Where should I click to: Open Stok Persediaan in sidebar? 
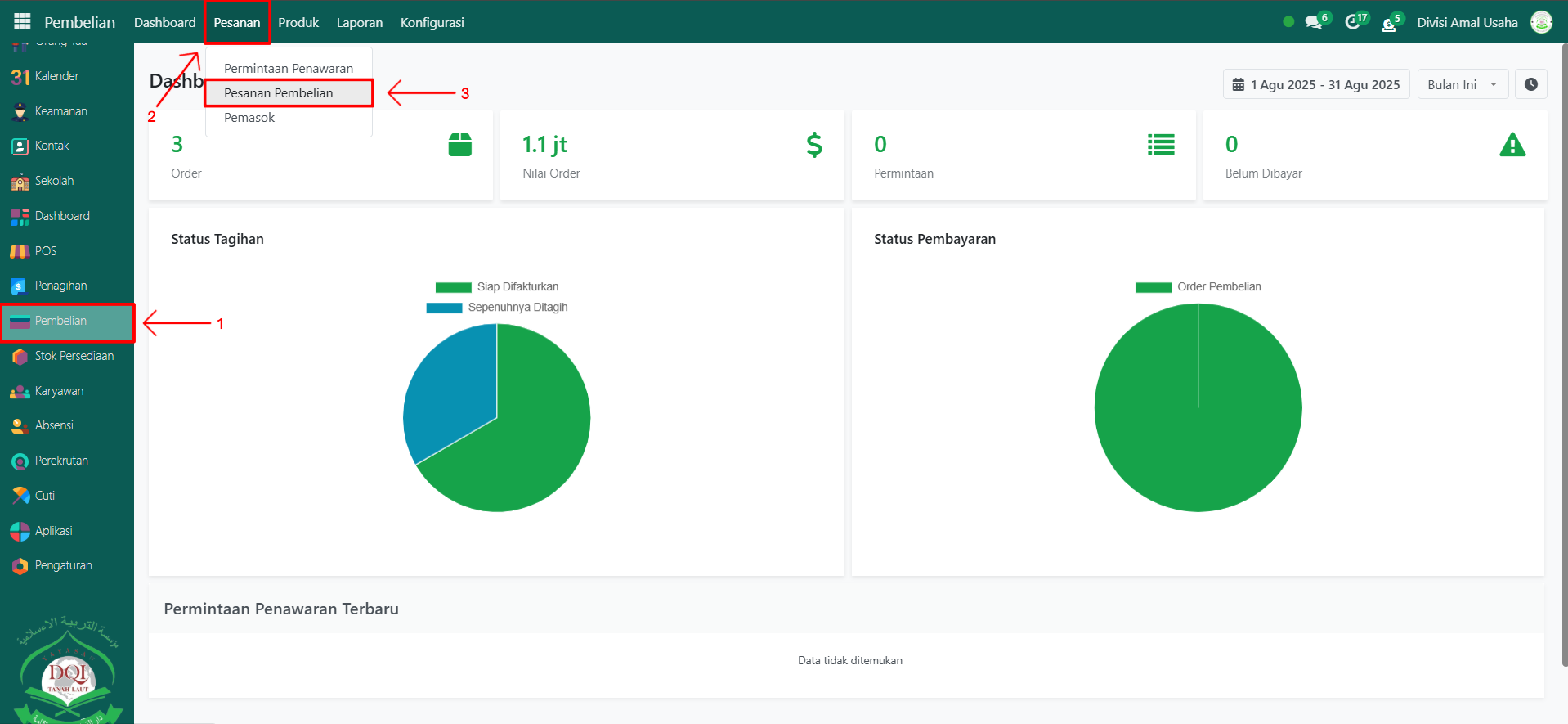74,356
